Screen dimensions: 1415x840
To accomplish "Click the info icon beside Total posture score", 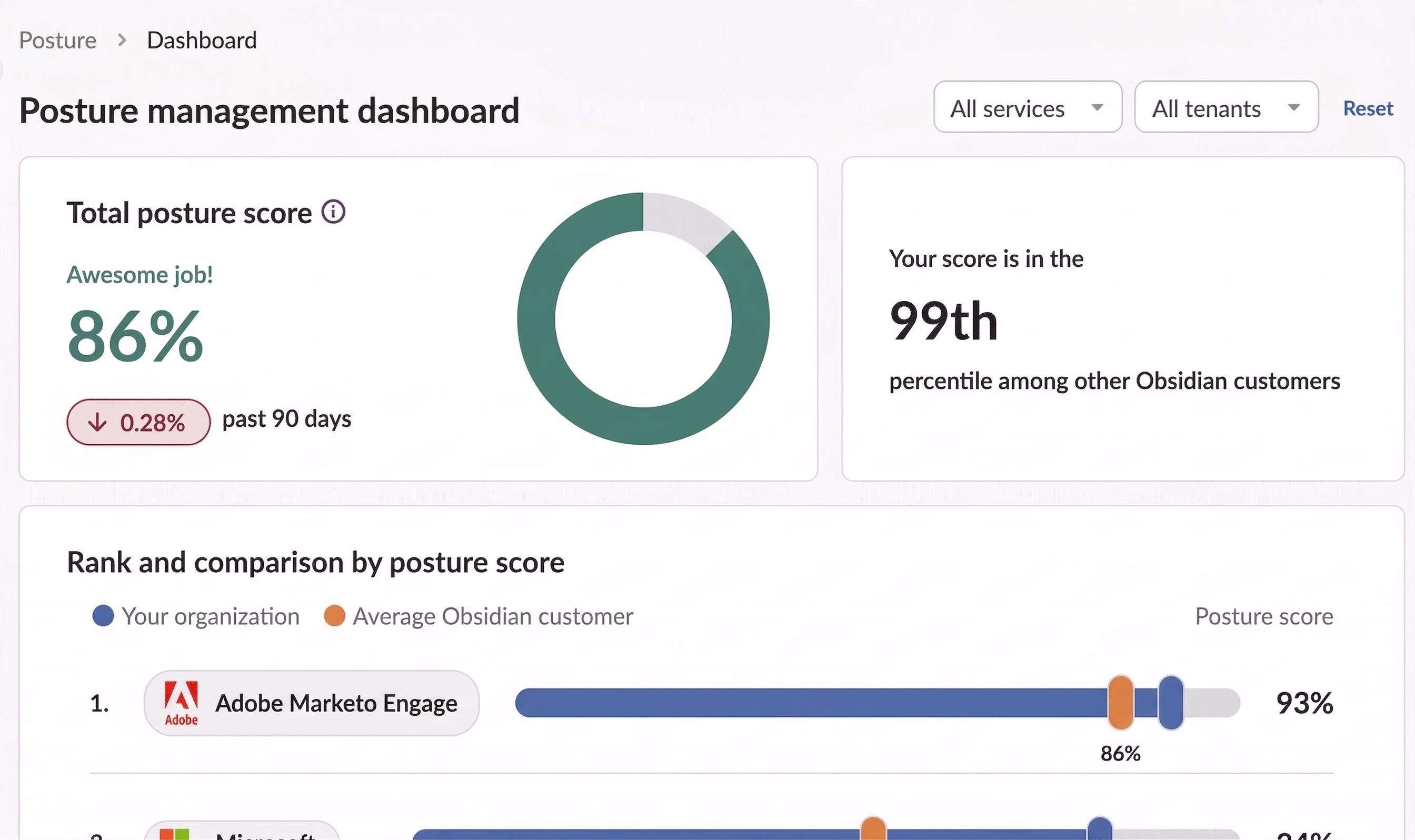I will [x=333, y=212].
